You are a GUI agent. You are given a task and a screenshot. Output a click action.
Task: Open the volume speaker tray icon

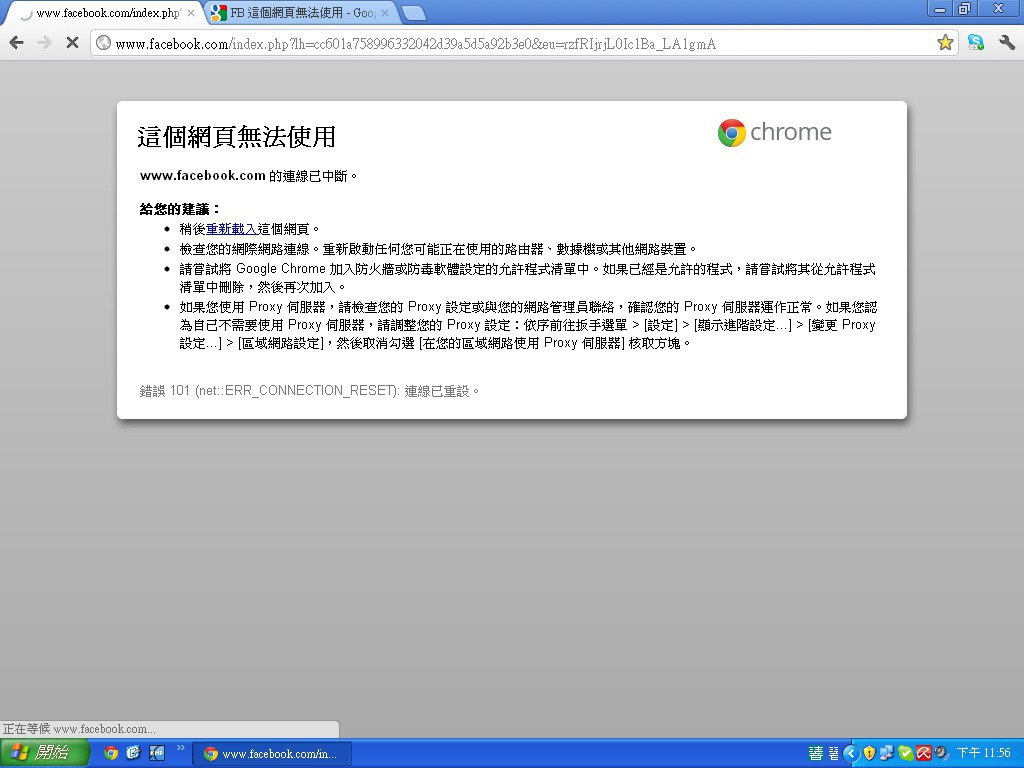(941, 754)
